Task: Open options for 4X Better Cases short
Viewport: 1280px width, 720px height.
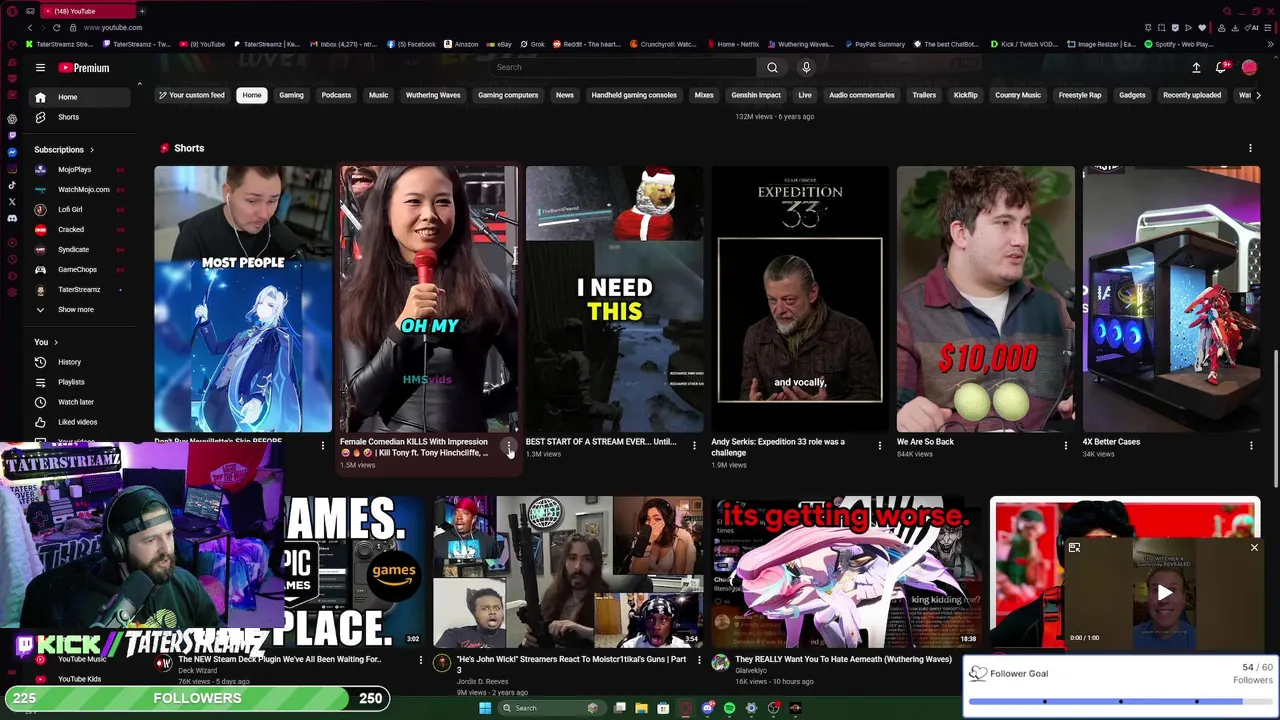Action: (x=1251, y=445)
